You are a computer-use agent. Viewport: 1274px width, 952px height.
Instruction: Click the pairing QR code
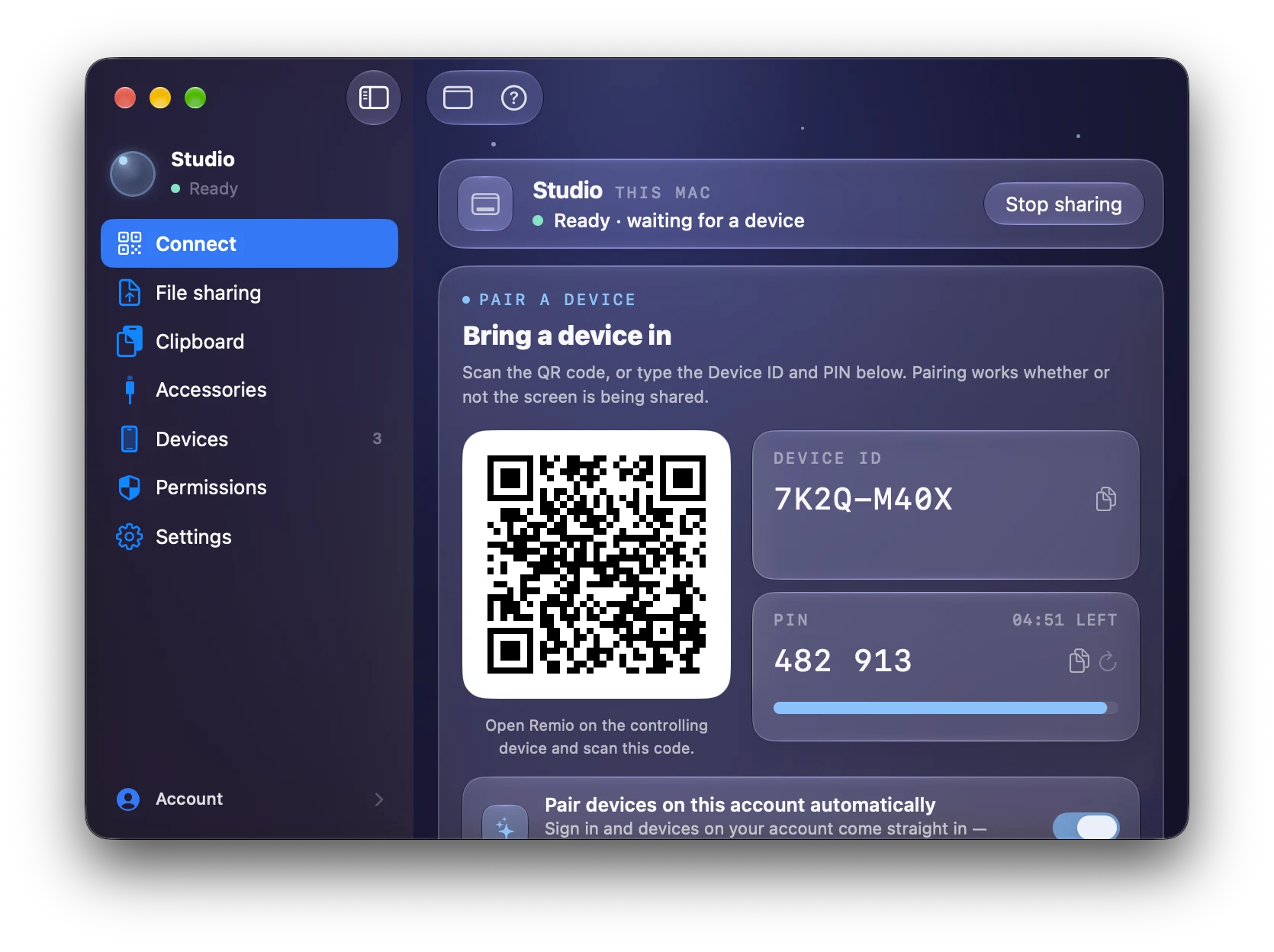[597, 564]
